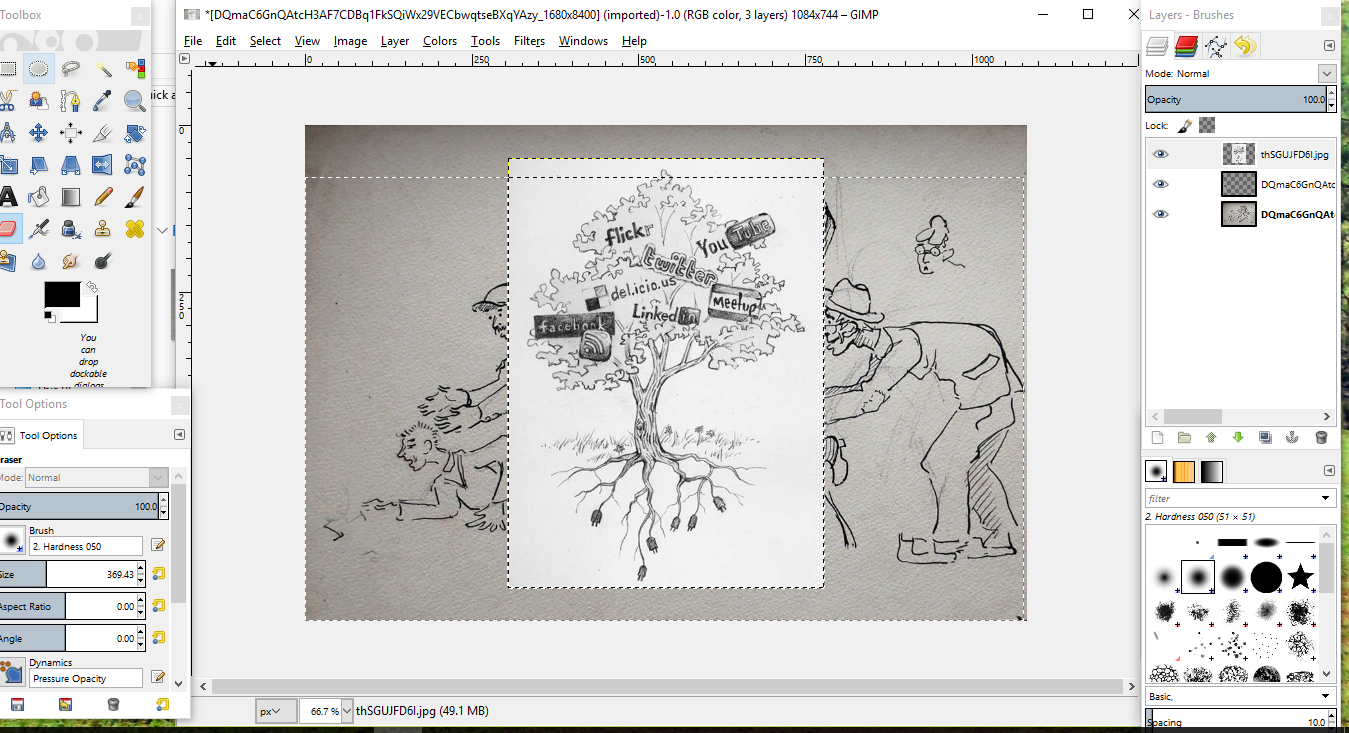This screenshot has width=1349, height=733.
Task: Open the brush filter dropdown arrow
Action: pos(1326,498)
